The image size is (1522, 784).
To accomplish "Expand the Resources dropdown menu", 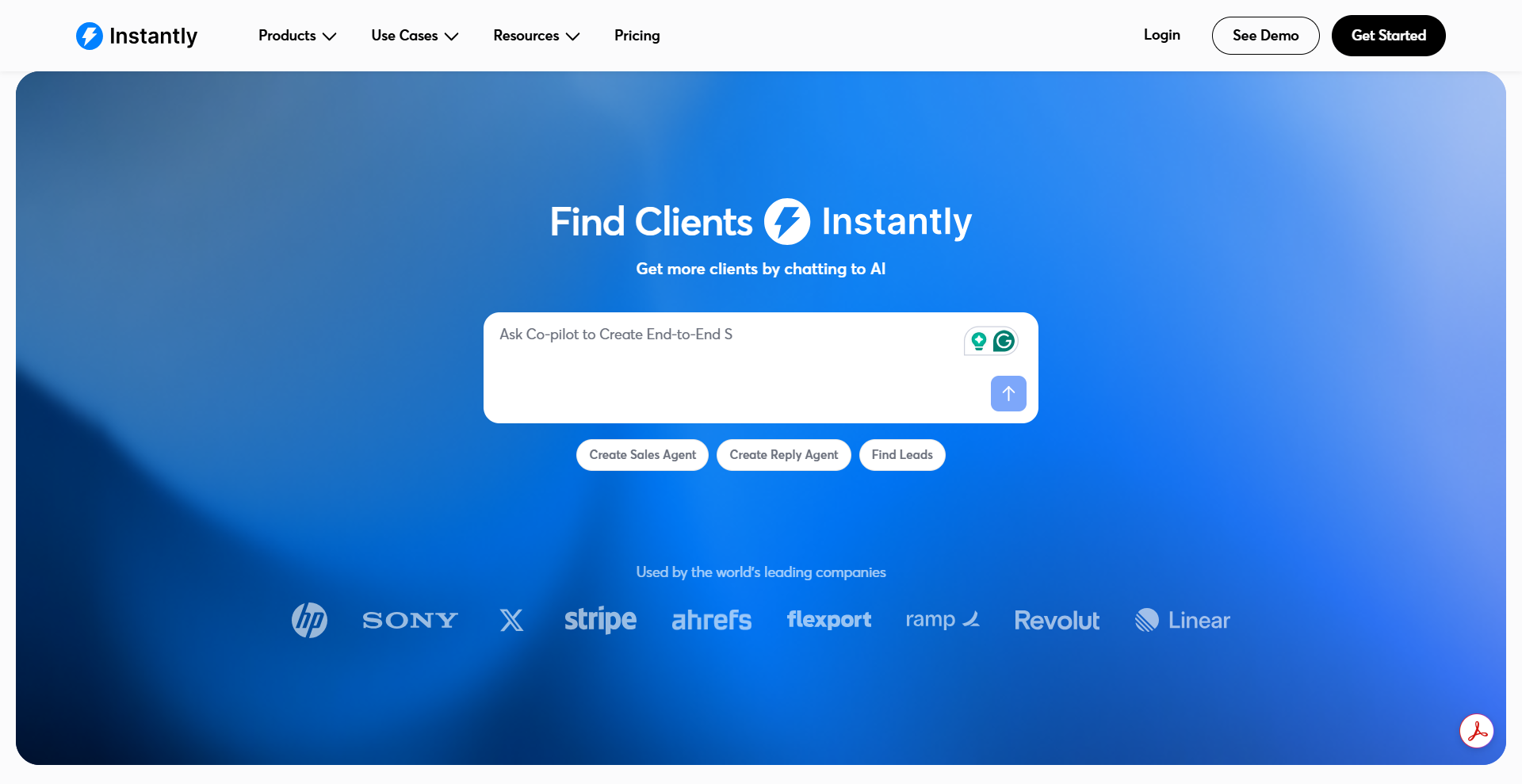I will 537,36.
